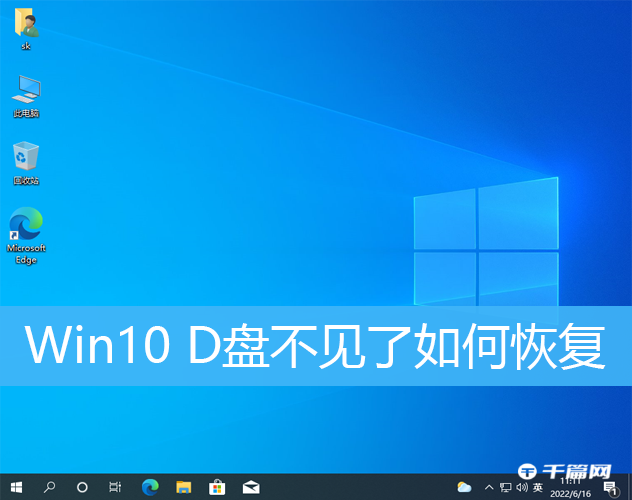632x500 pixels.
Task: Open taskbar search magnifier
Action: [49, 488]
